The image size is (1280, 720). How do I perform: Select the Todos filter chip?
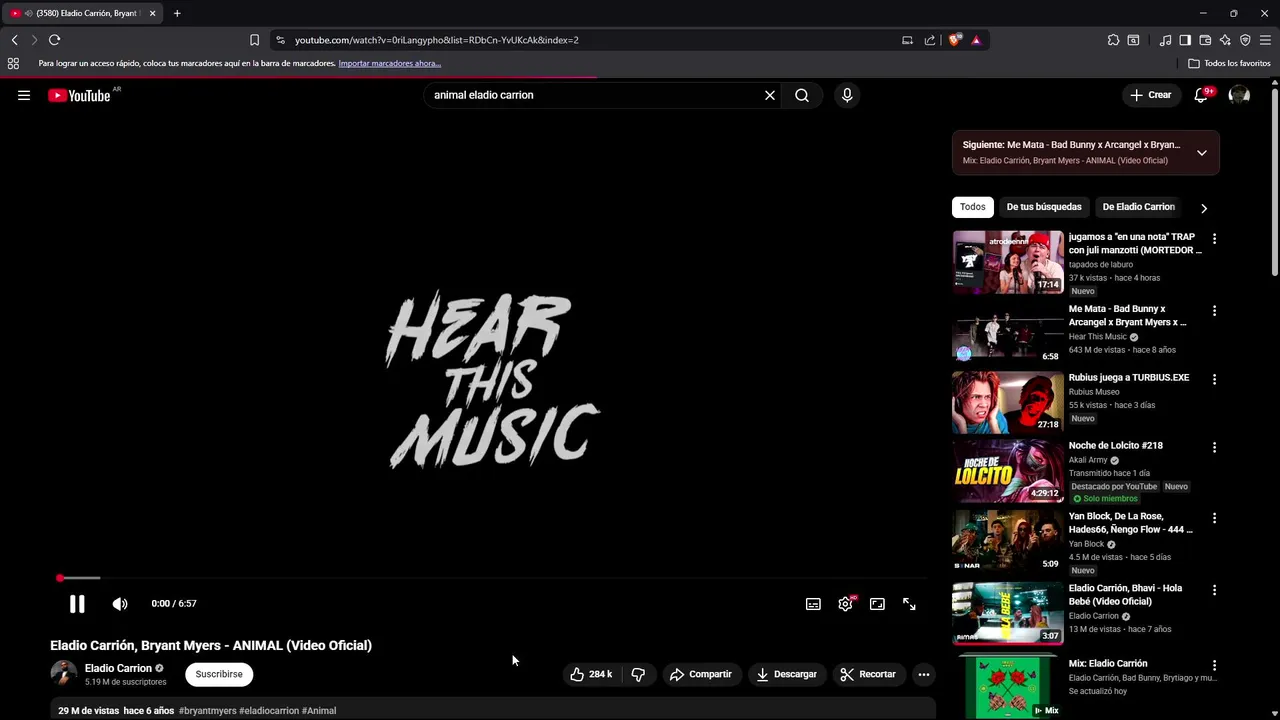(973, 207)
